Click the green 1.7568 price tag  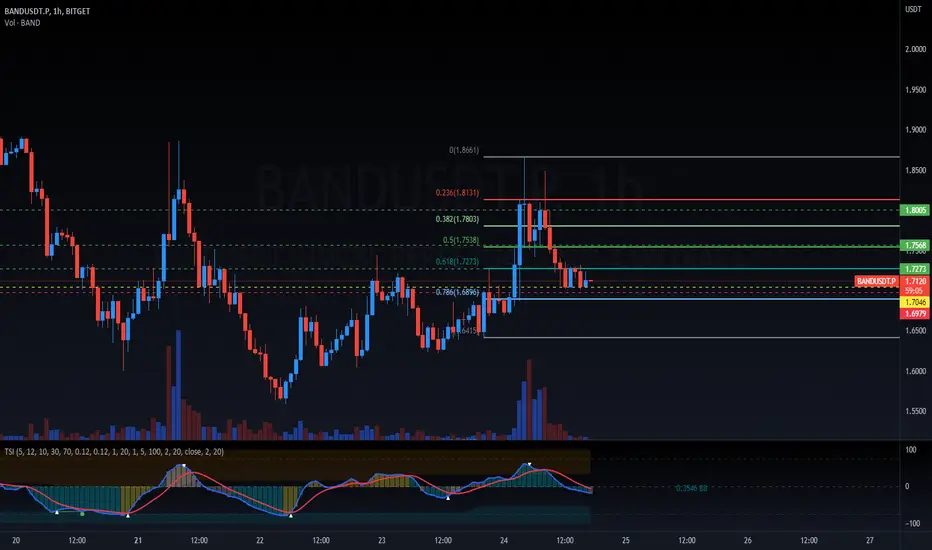(x=915, y=246)
